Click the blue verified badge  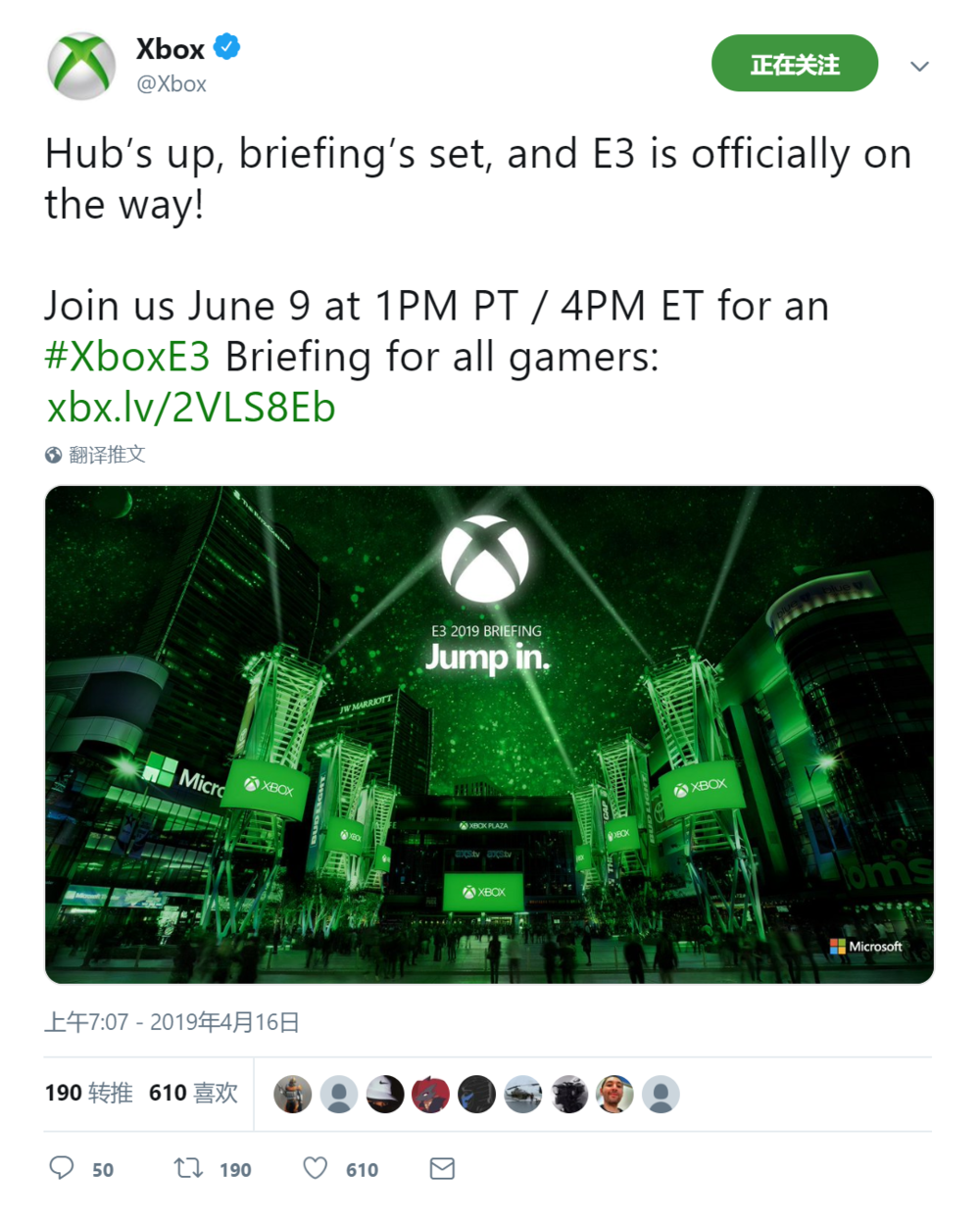click(x=227, y=47)
